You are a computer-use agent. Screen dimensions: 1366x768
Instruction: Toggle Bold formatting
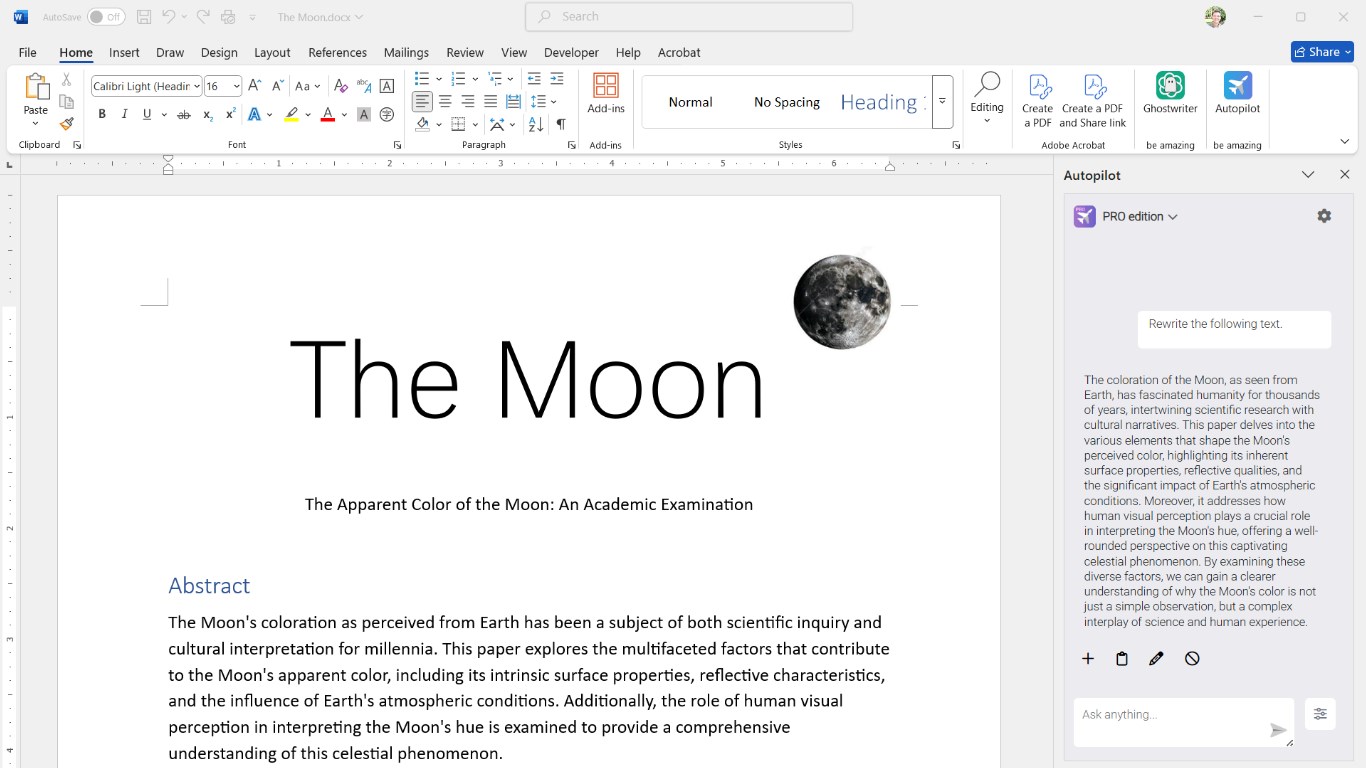point(102,115)
